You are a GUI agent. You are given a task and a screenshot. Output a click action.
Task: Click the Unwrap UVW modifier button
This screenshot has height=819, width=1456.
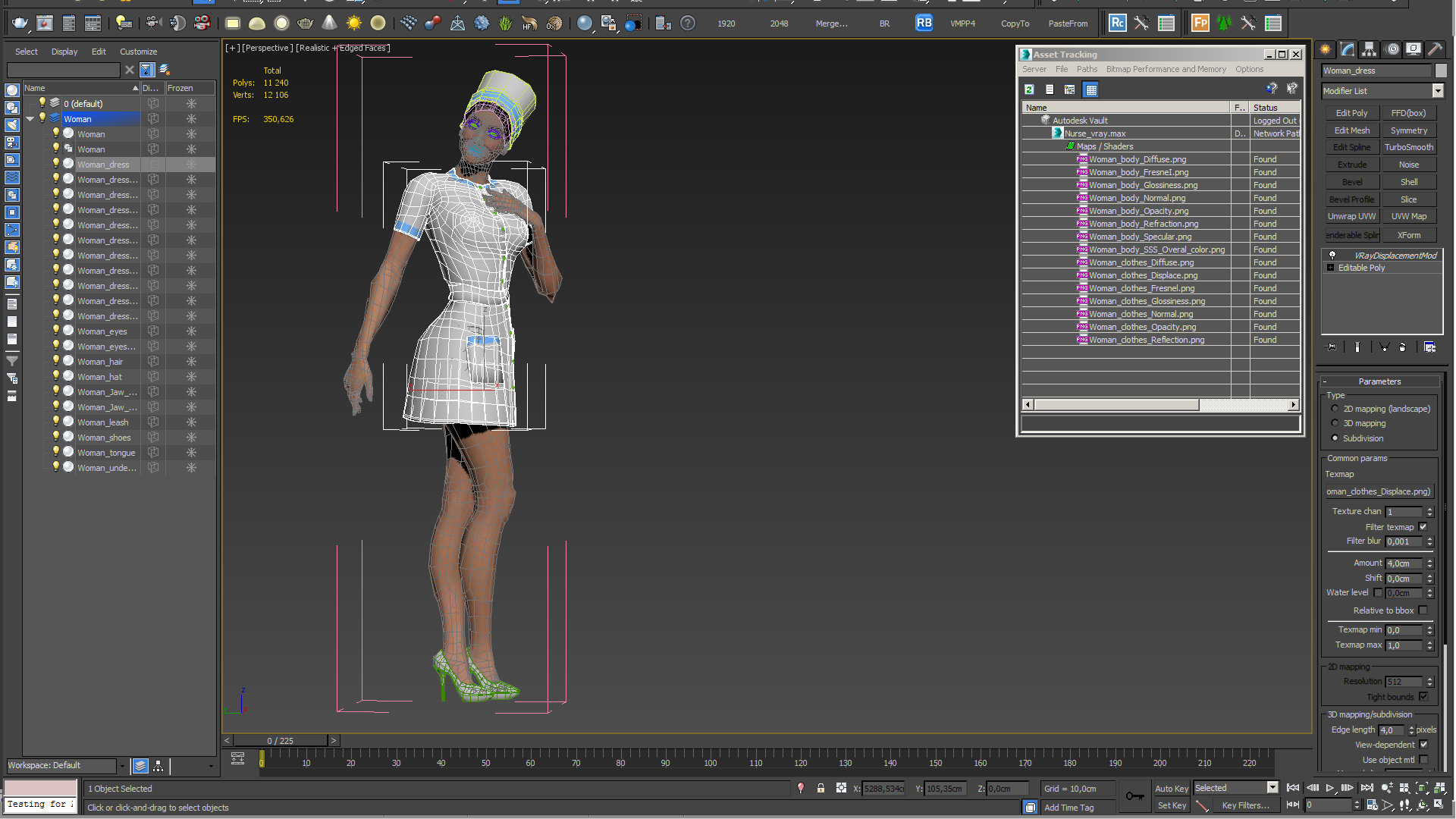point(1351,216)
